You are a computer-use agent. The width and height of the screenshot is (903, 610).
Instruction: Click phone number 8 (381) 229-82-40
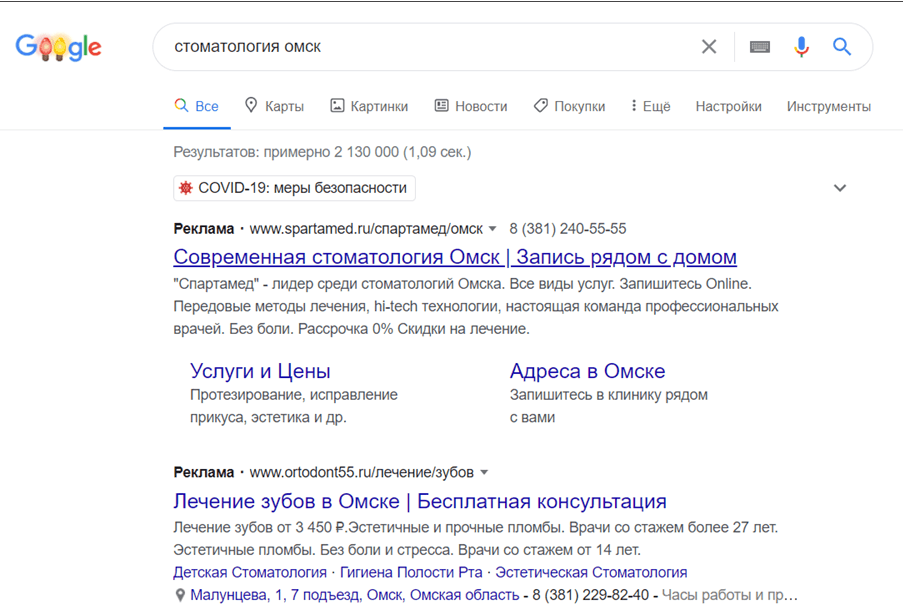pos(590,595)
